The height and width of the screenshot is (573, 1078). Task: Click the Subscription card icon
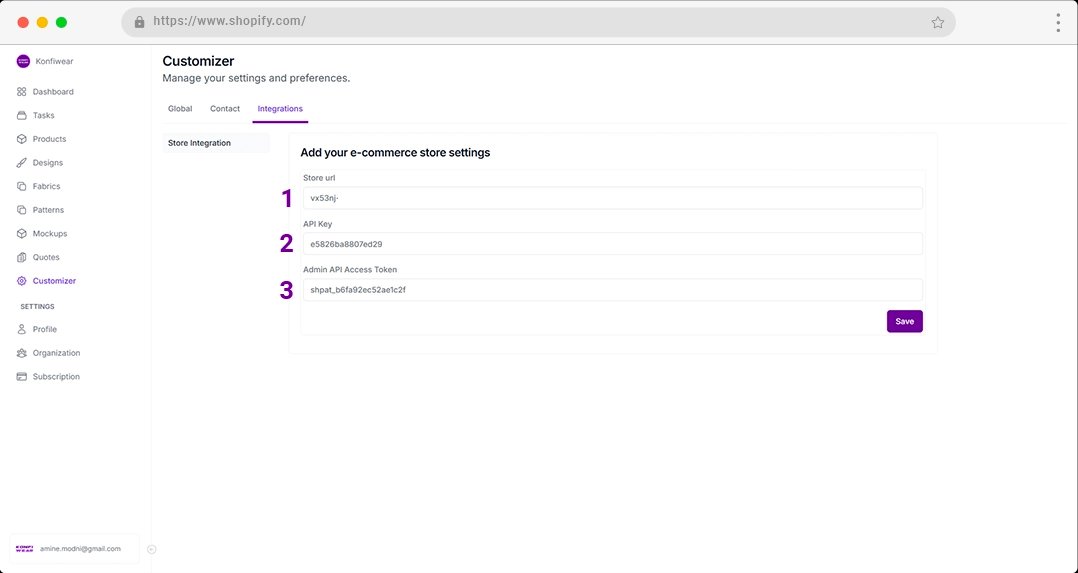point(22,377)
